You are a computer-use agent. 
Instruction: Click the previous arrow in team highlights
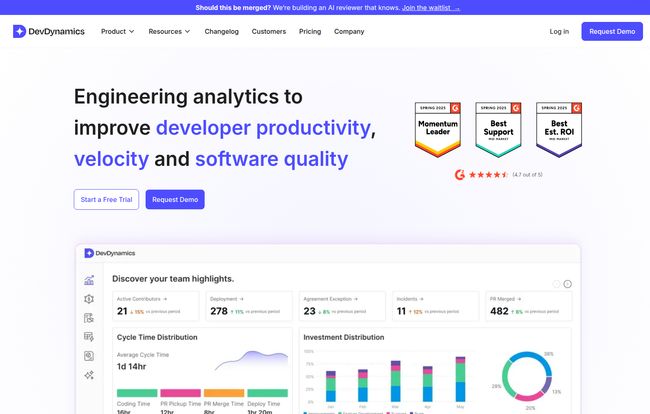[557, 284]
